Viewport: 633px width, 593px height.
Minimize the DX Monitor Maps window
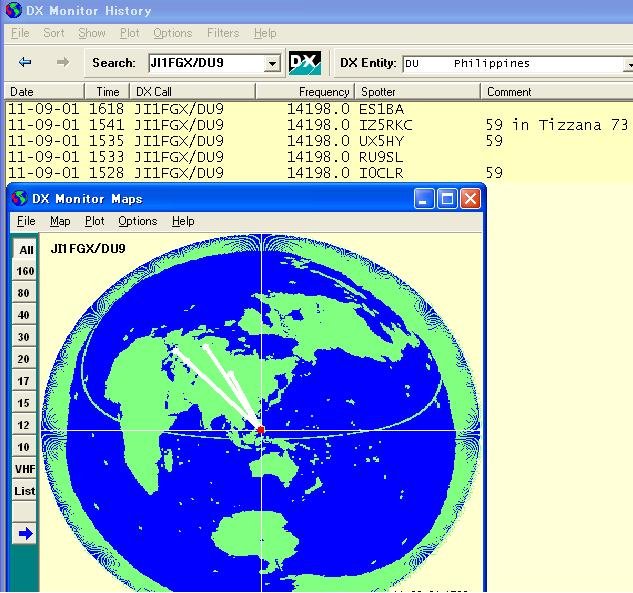pos(423,198)
